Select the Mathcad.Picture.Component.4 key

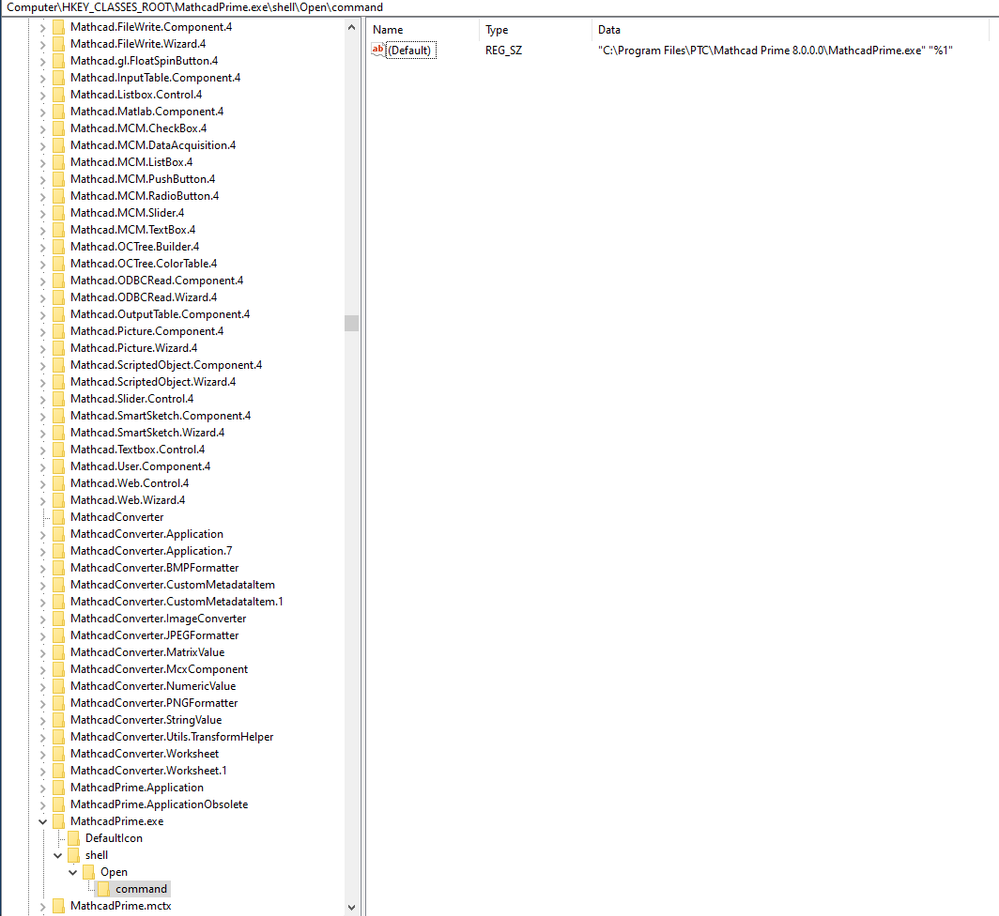(x=147, y=331)
